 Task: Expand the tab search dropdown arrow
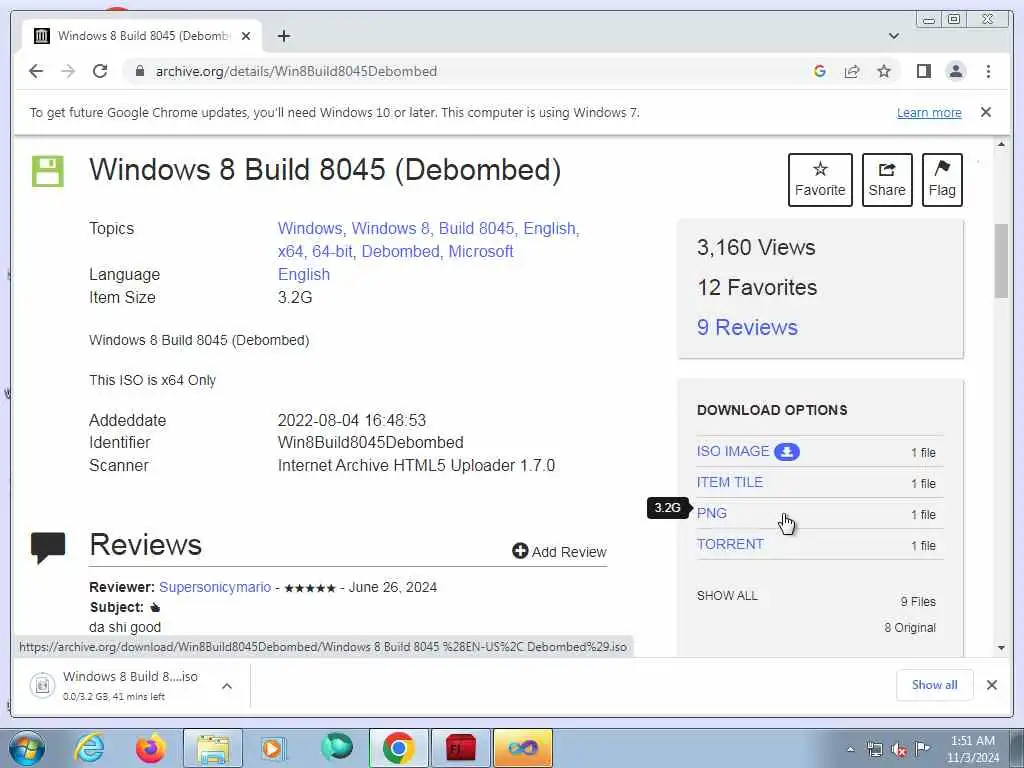[894, 36]
